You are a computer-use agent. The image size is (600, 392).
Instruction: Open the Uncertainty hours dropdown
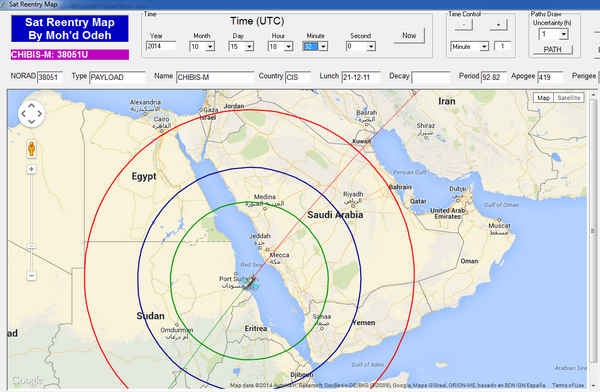pos(564,34)
